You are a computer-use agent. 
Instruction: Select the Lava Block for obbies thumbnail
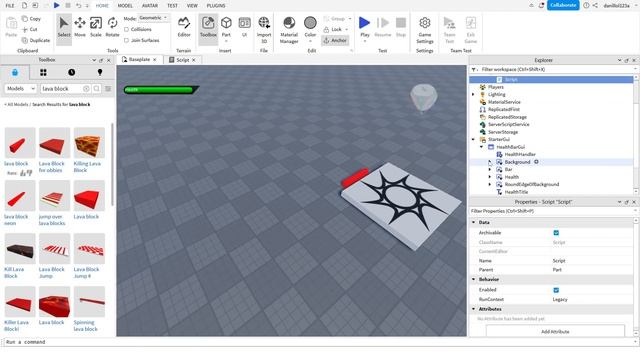point(55,143)
